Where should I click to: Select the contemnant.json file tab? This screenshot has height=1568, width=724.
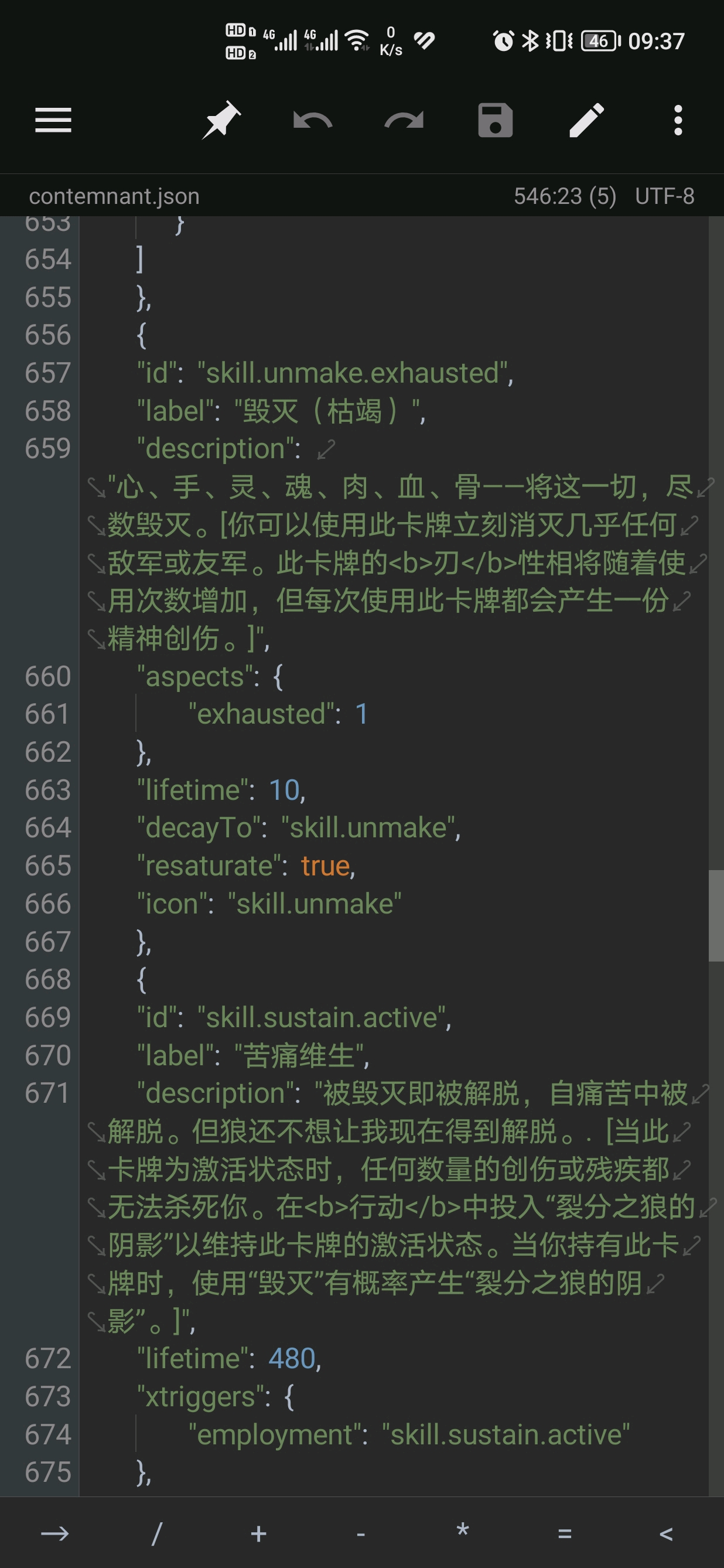coord(114,196)
